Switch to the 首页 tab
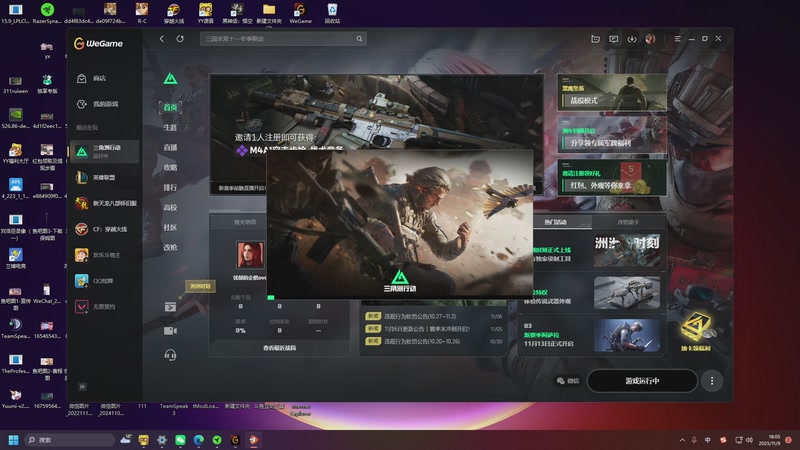 170,107
